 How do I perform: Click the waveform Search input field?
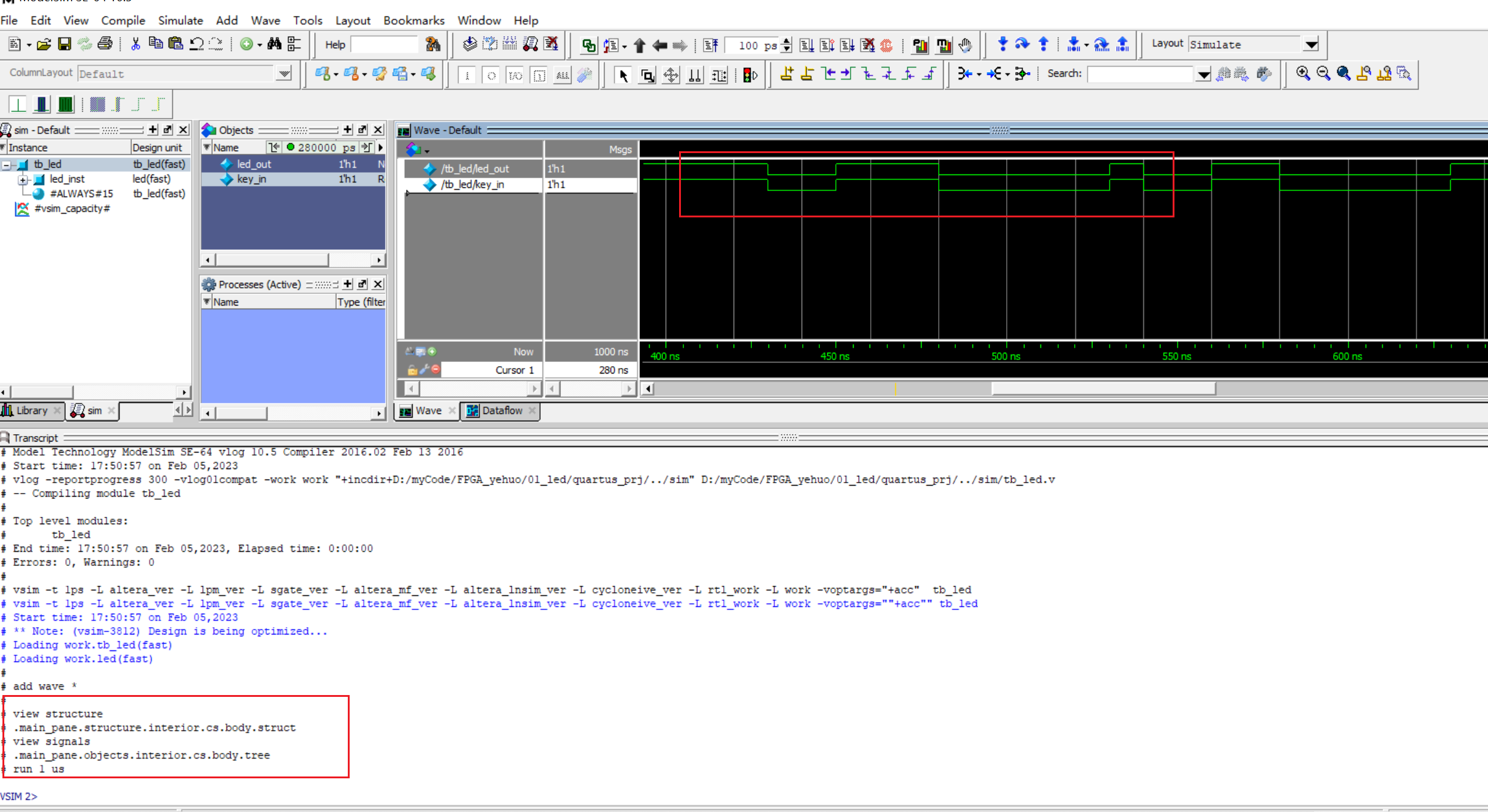(1140, 74)
